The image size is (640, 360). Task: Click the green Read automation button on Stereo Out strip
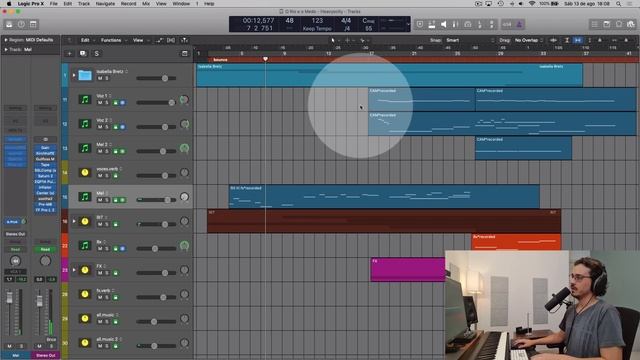click(x=45, y=249)
